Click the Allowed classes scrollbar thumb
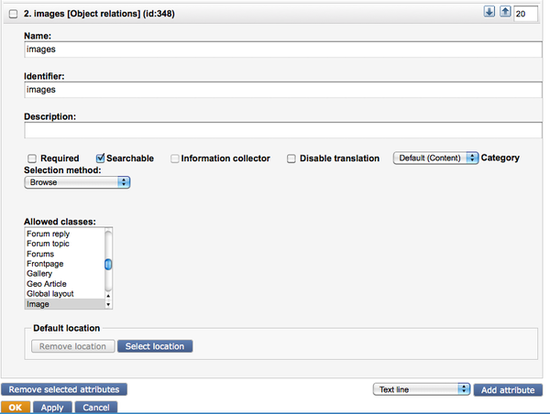This screenshot has height=414, width=550. click(x=108, y=264)
